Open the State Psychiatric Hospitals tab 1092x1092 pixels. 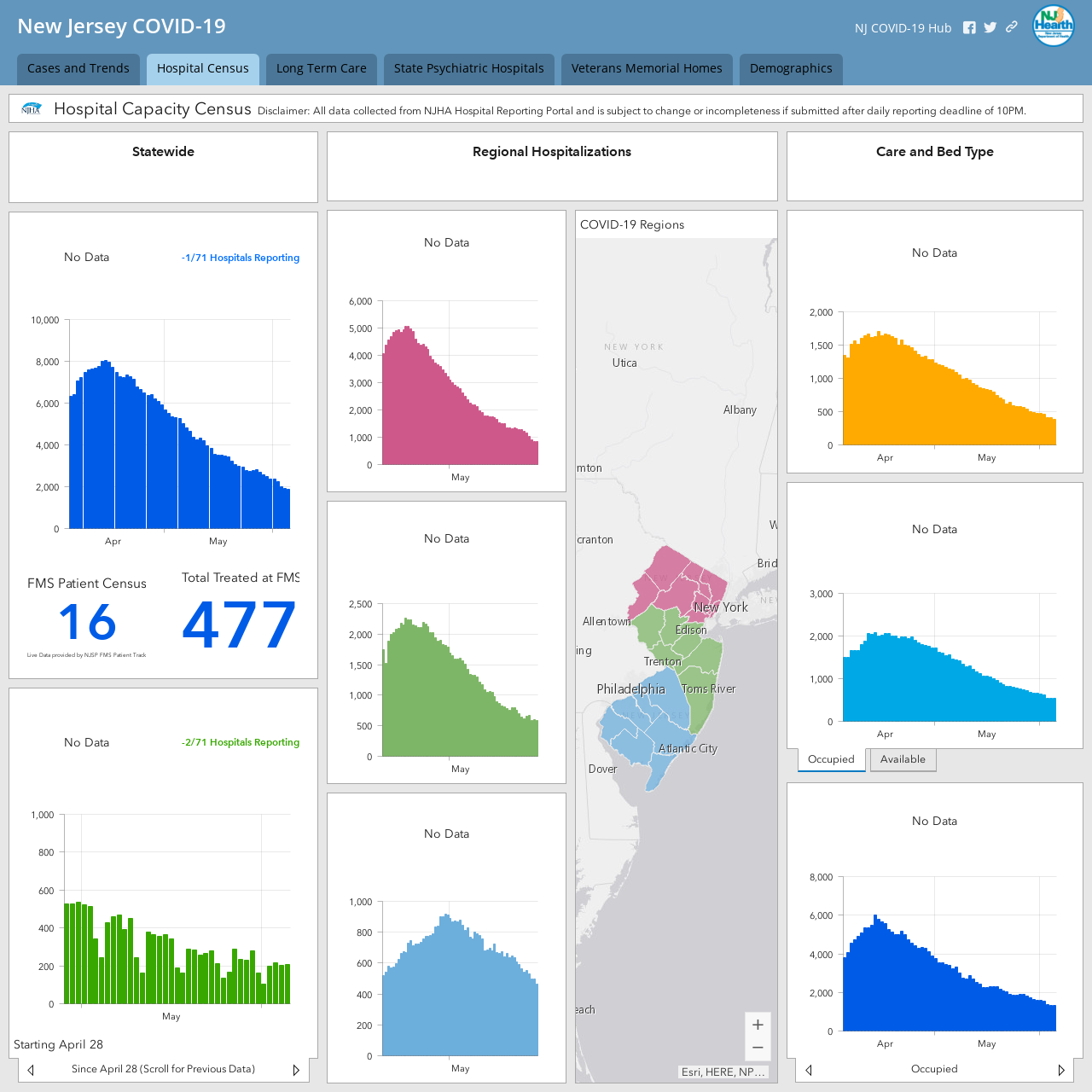[x=469, y=69]
